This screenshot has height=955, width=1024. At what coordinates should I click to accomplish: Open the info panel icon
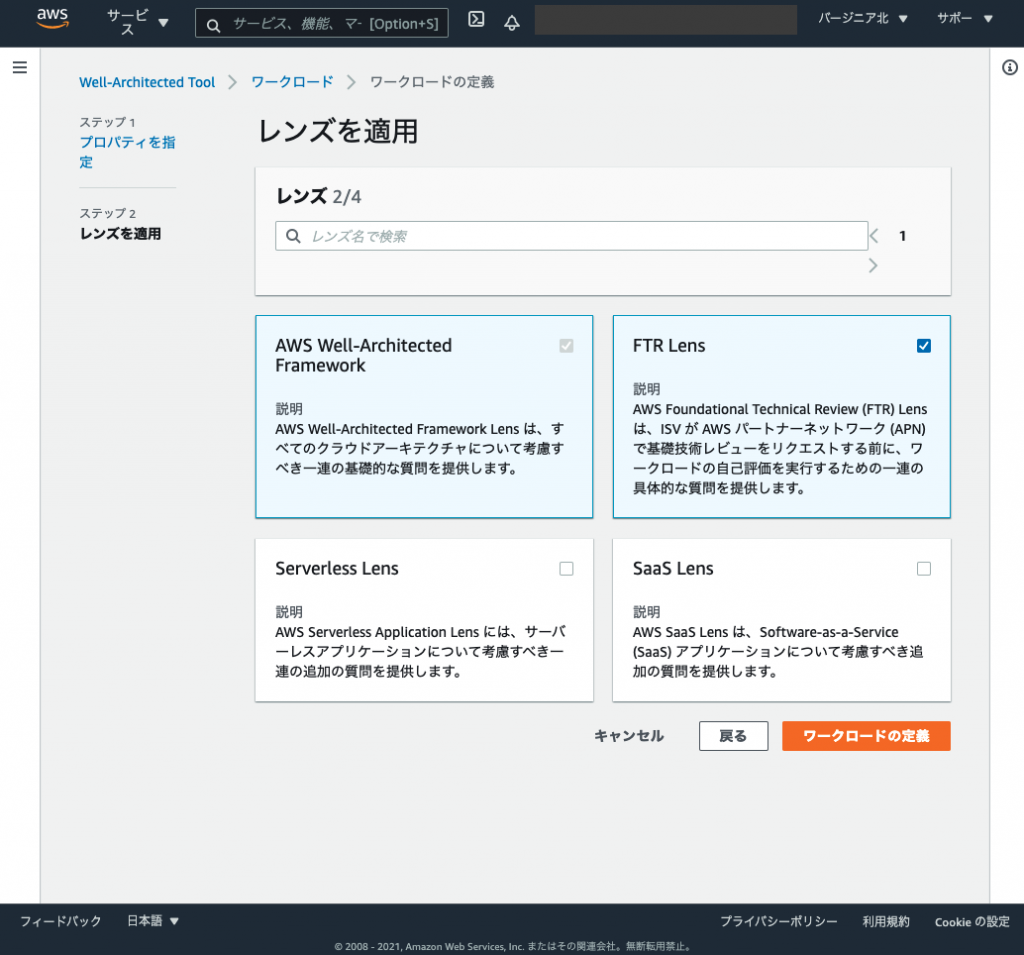(x=1010, y=67)
